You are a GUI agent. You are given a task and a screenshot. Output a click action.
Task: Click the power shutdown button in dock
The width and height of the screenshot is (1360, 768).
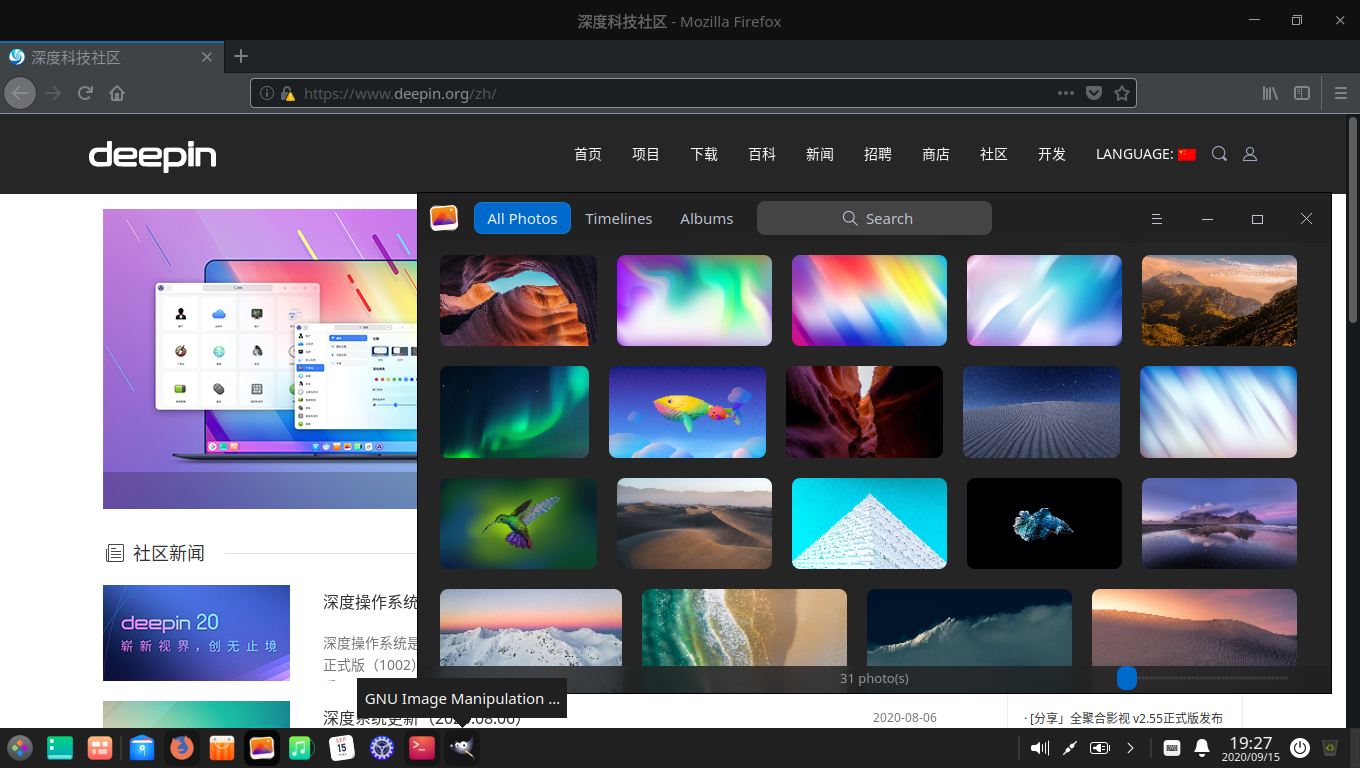click(1299, 747)
